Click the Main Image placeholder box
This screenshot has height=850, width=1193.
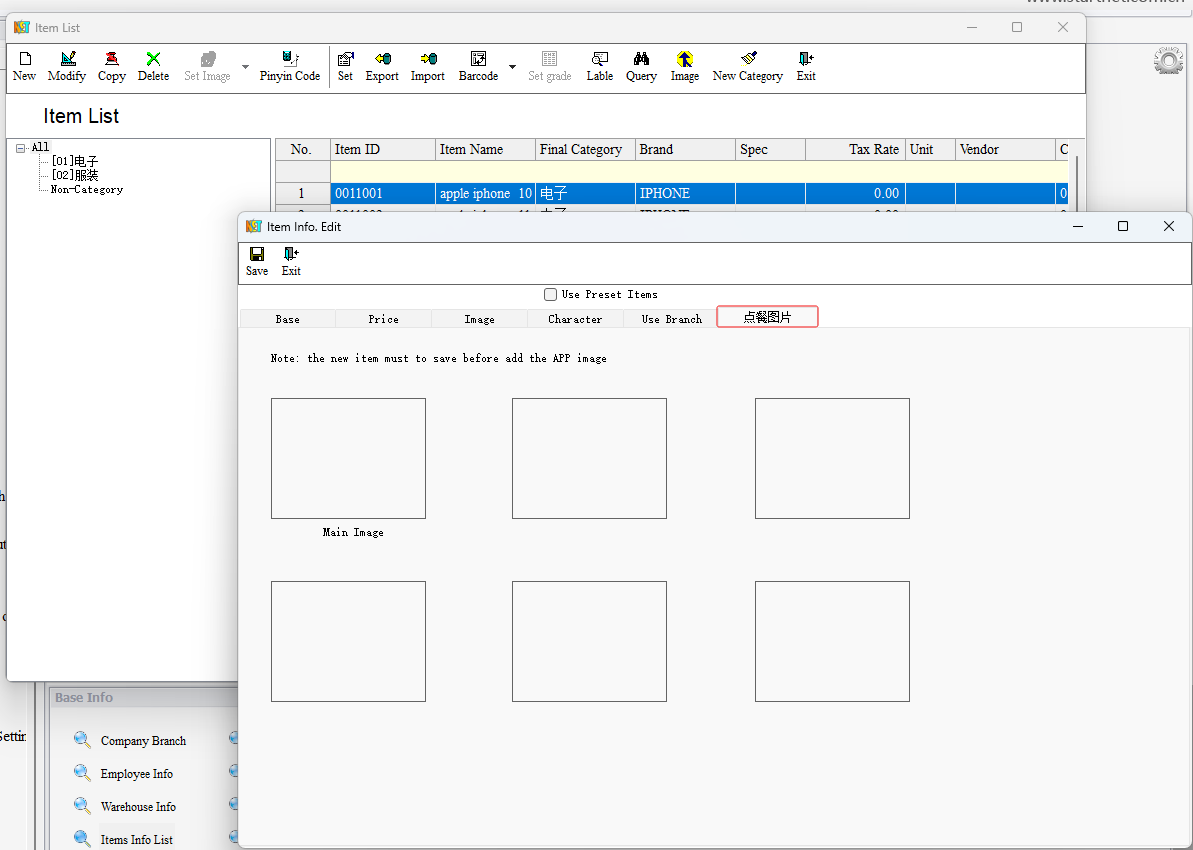pos(348,458)
